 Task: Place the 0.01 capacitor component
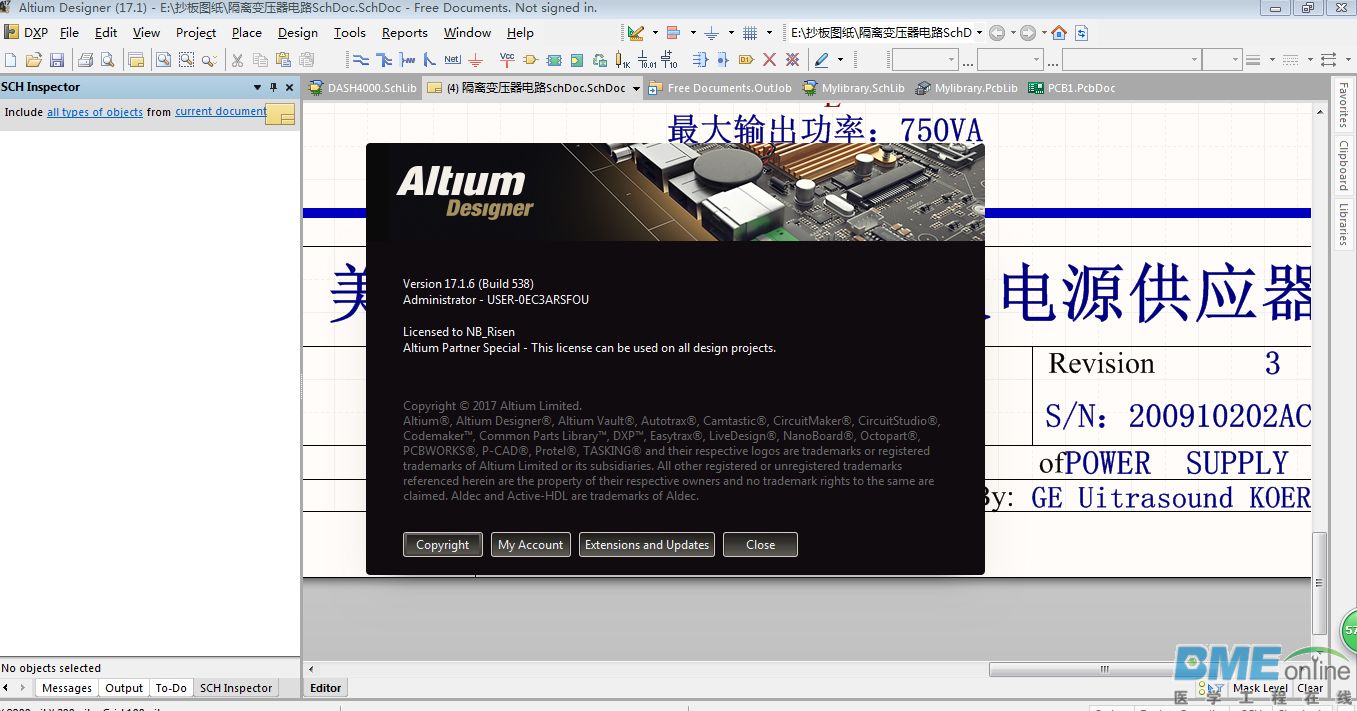645,60
